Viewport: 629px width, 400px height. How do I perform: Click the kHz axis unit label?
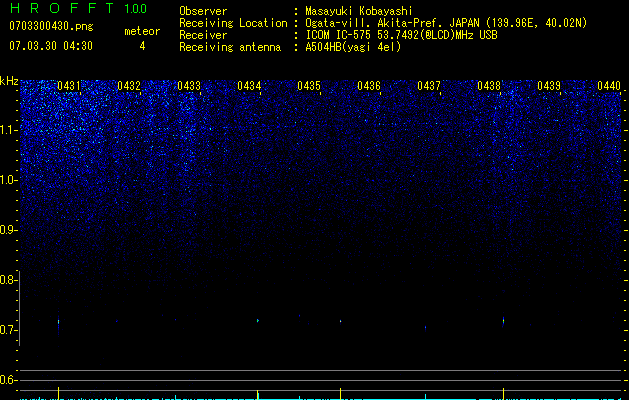pyautogui.click(x=9, y=81)
